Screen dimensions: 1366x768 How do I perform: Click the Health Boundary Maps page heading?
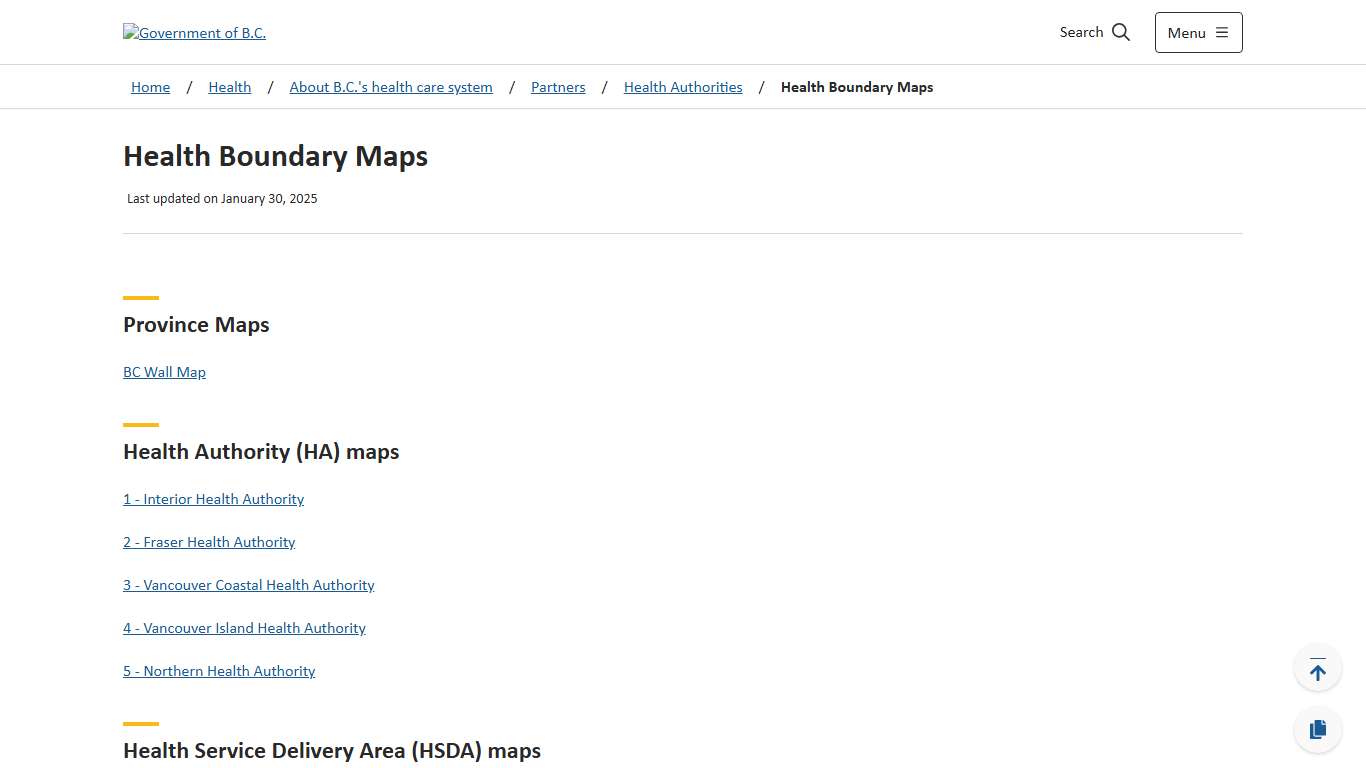click(x=275, y=156)
